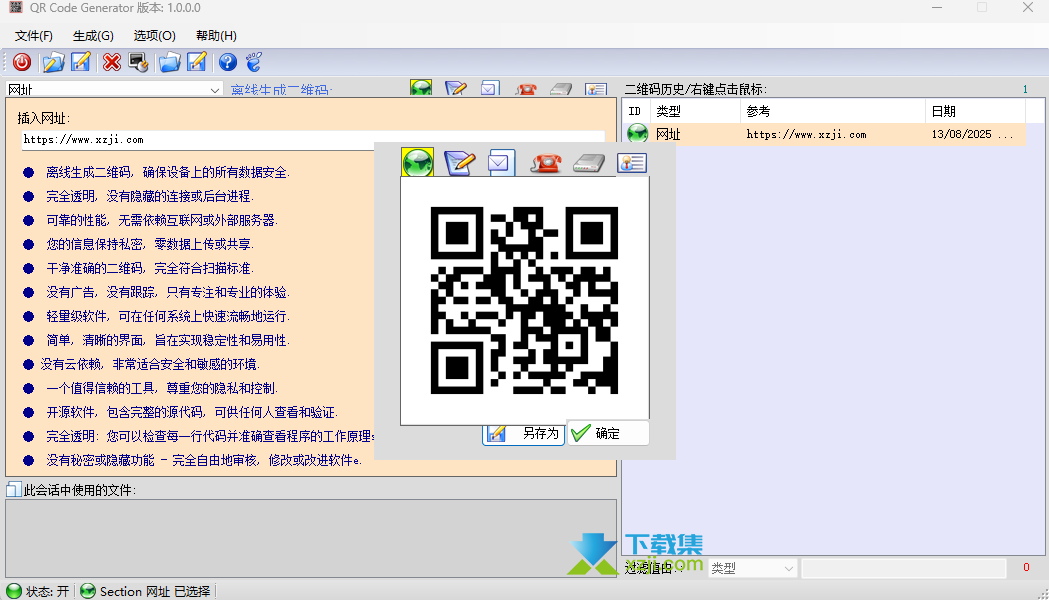Click the blue footprint toolbar icon

click(x=254, y=62)
